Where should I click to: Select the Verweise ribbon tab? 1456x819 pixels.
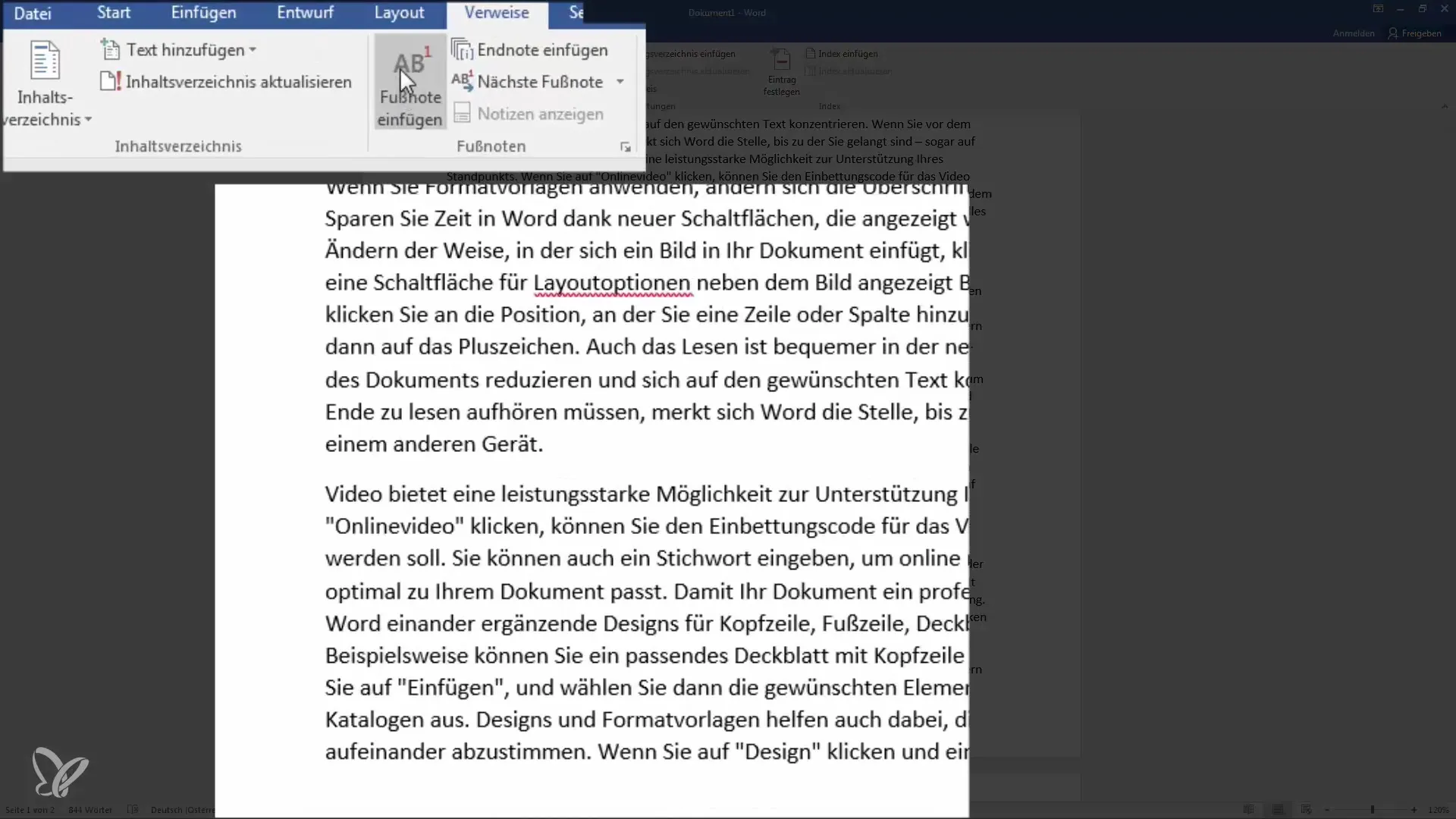pyautogui.click(x=496, y=12)
